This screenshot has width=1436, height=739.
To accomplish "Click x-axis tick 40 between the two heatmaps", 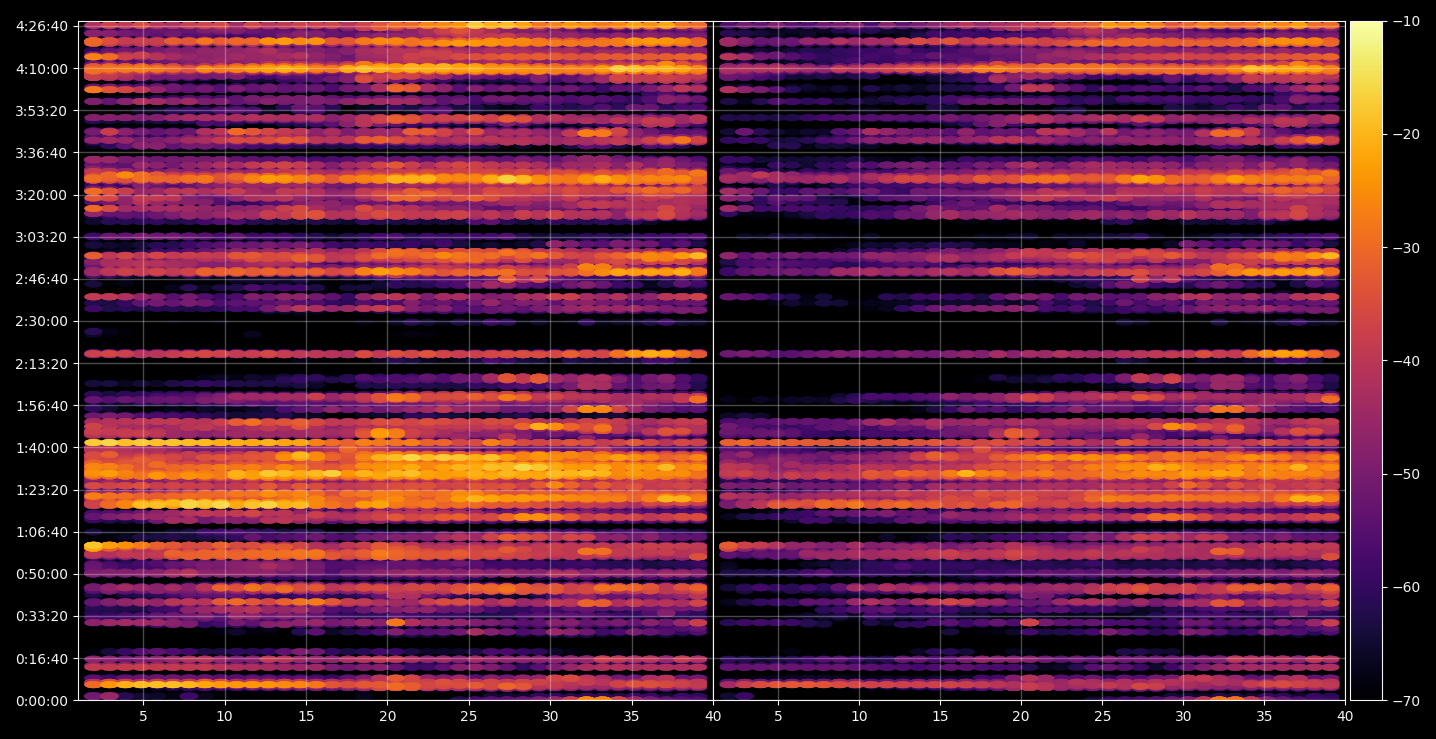I will (713, 716).
